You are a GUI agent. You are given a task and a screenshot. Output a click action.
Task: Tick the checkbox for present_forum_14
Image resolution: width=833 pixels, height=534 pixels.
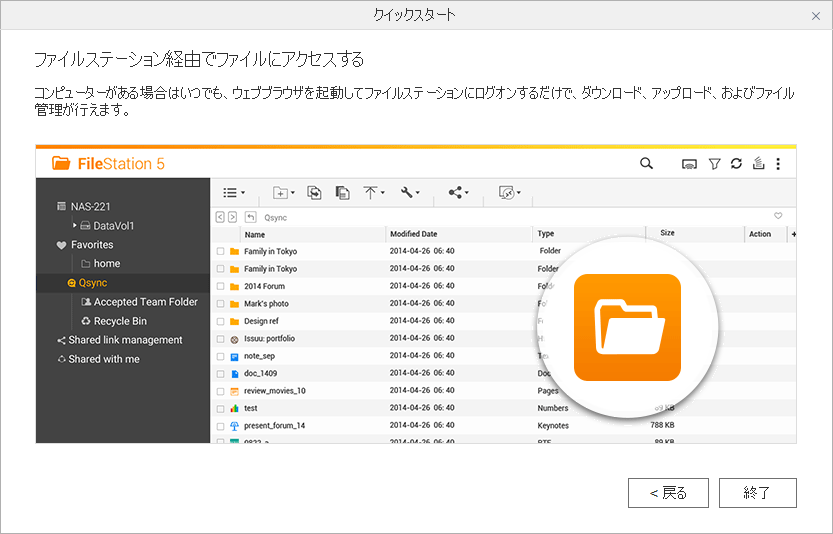tap(220, 426)
